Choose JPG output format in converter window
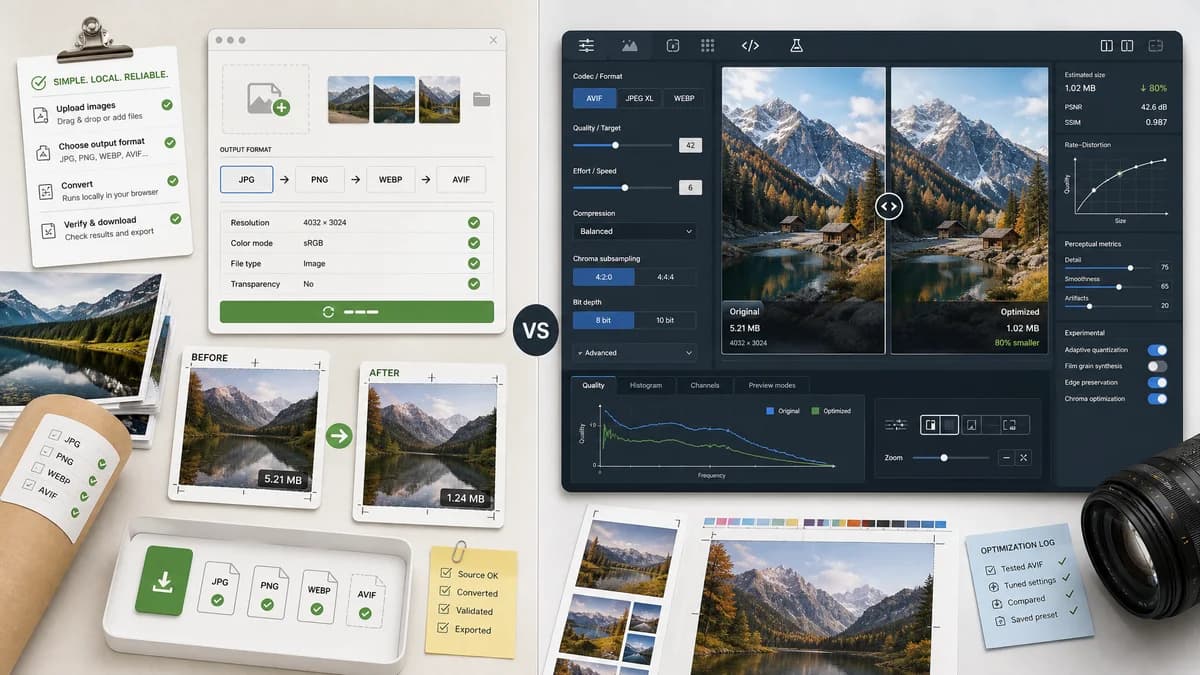1200x675 pixels. (x=246, y=180)
